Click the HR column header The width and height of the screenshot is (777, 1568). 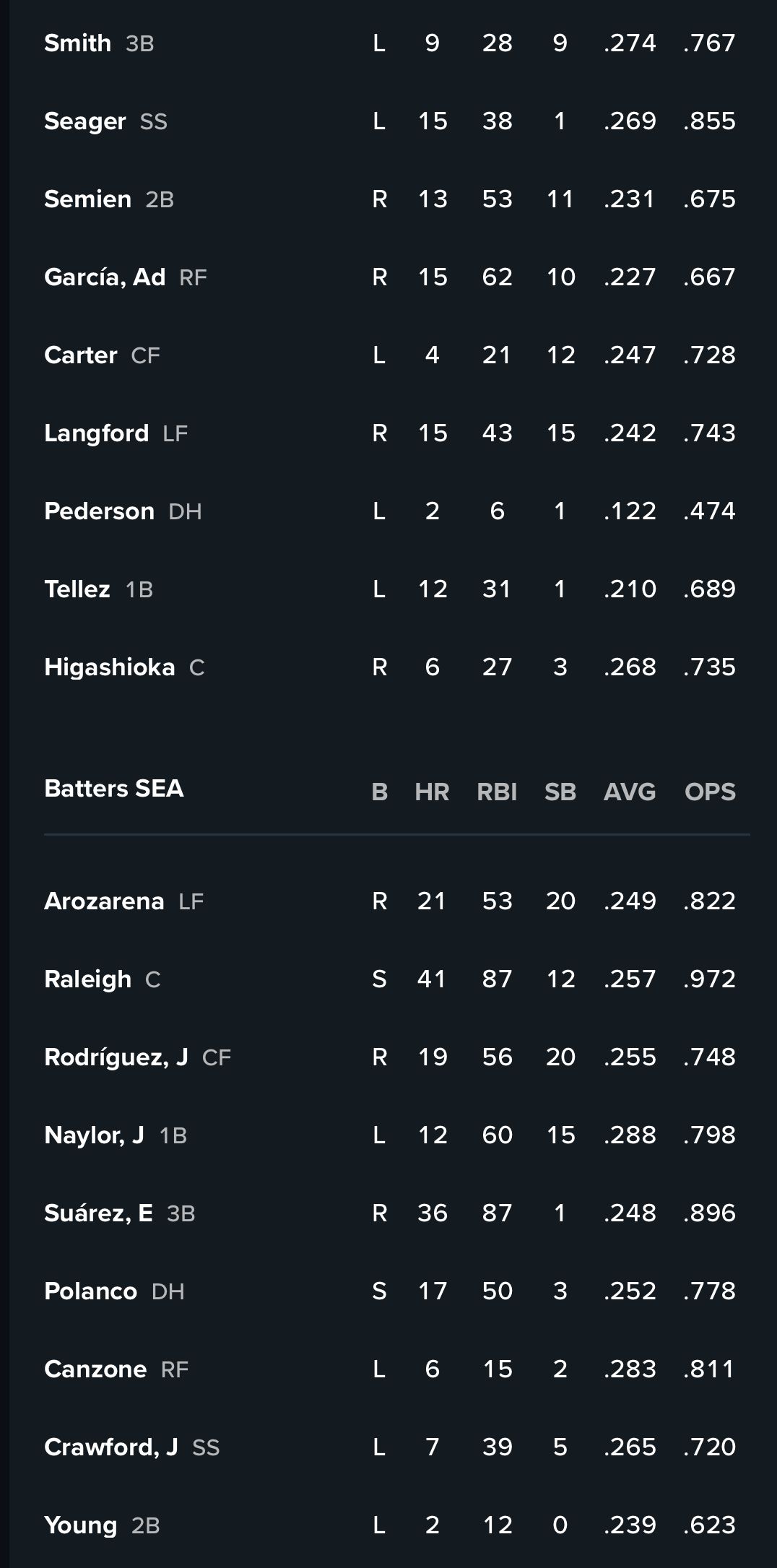(432, 792)
